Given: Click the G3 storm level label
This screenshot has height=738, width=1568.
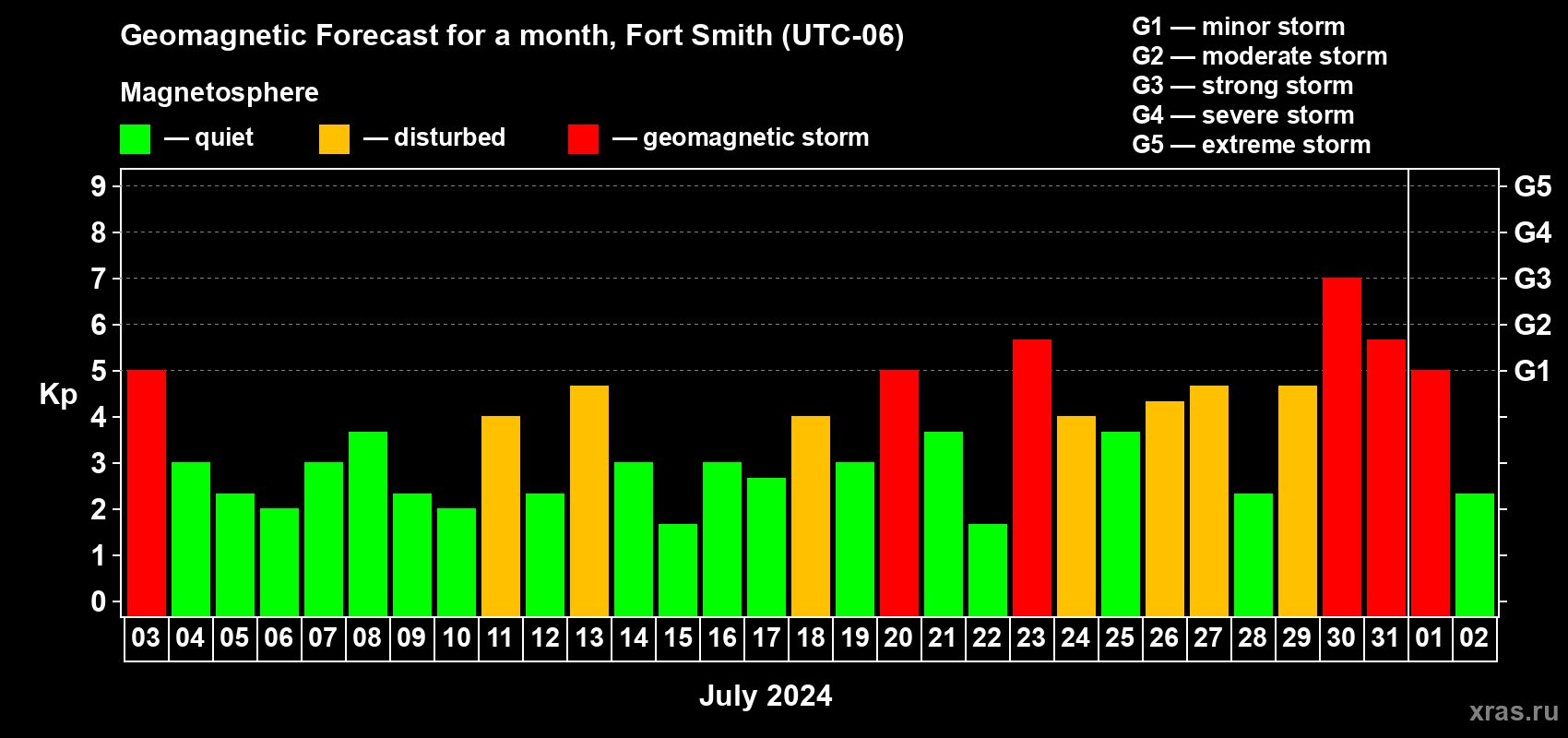Looking at the screenshot, I should click(1533, 279).
